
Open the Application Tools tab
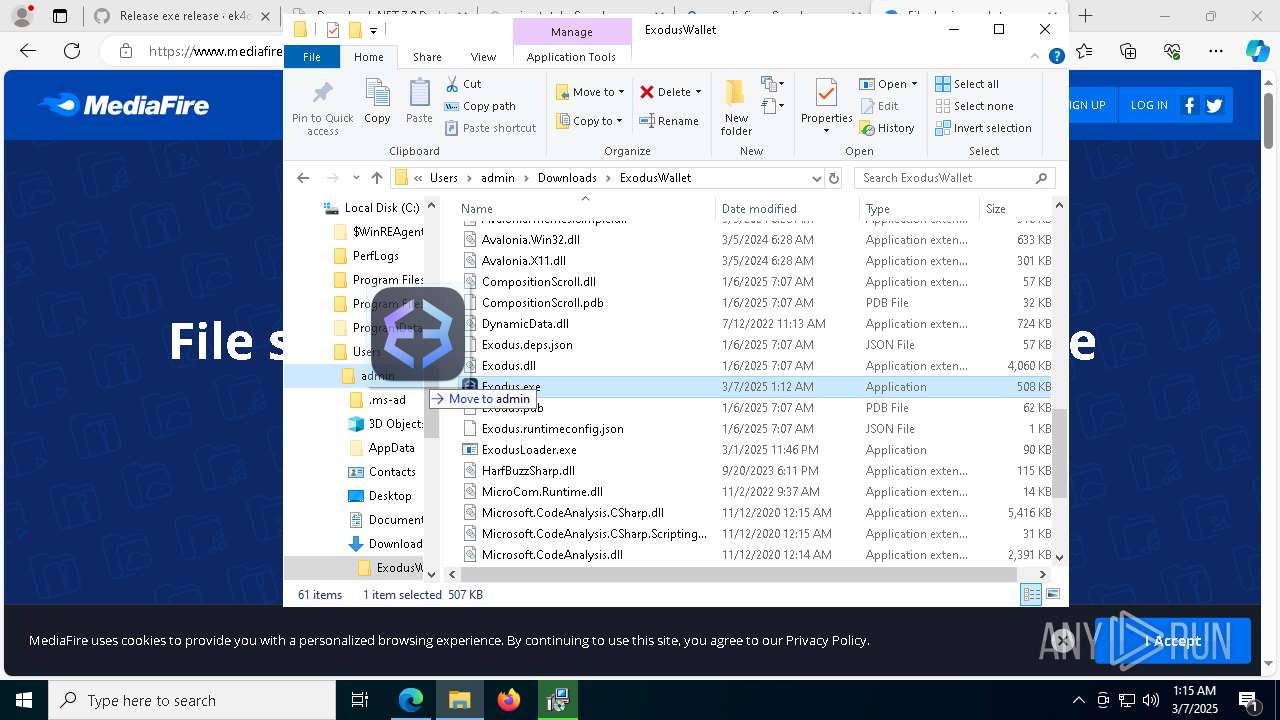(571, 57)
